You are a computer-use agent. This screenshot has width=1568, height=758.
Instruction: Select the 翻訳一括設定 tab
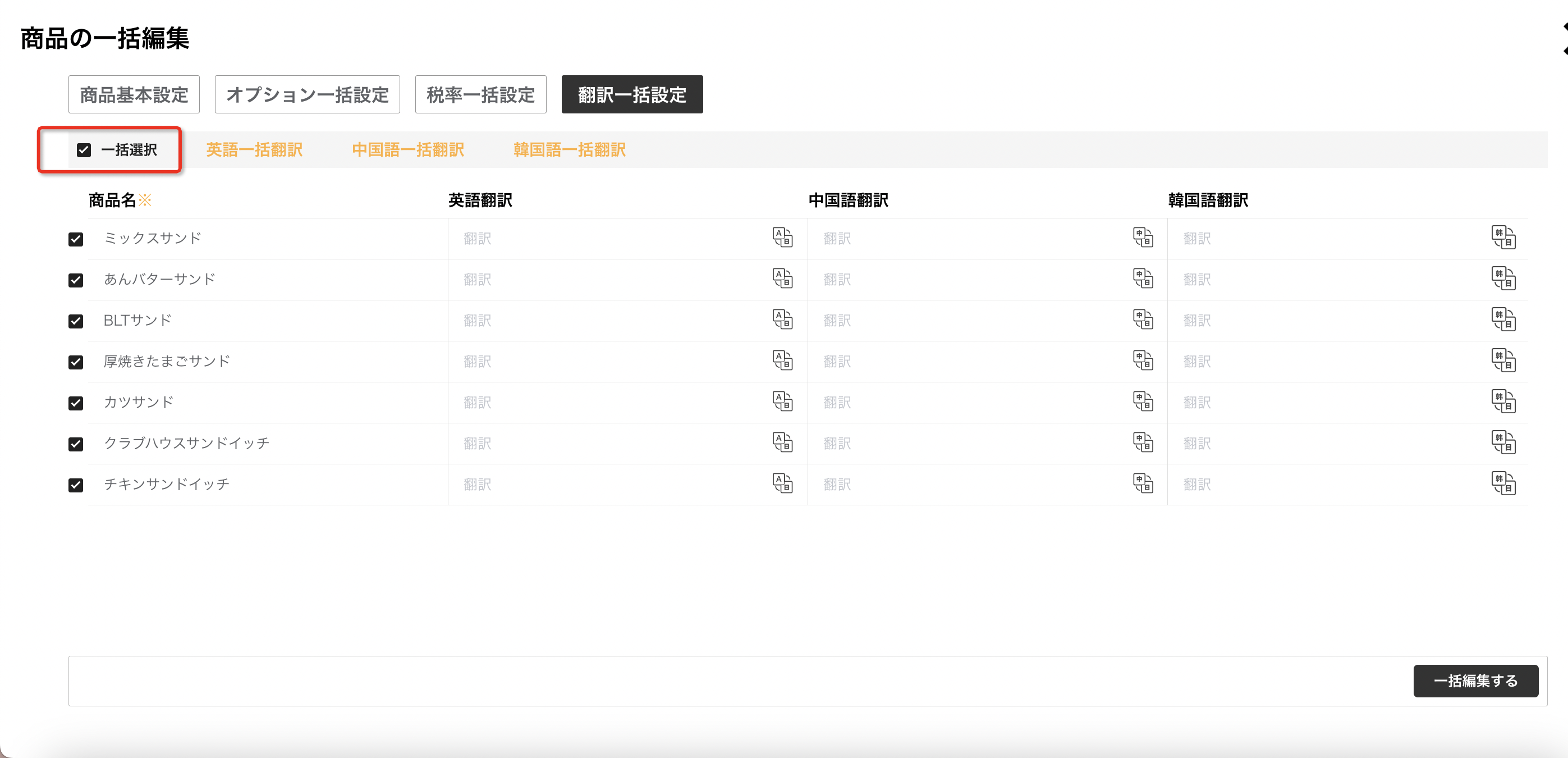coord(632,94)
